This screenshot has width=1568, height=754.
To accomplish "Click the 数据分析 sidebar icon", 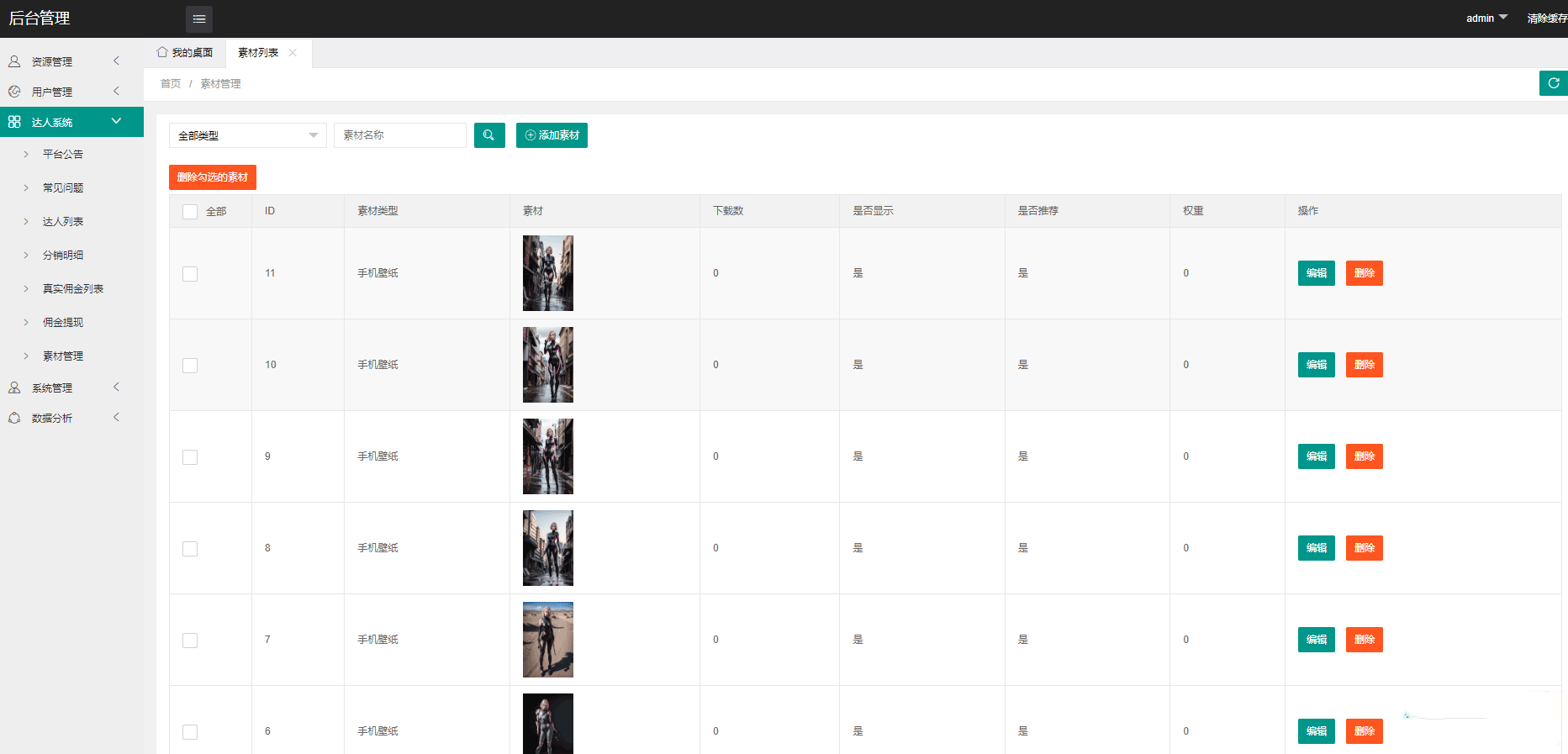I will point(14,418).
